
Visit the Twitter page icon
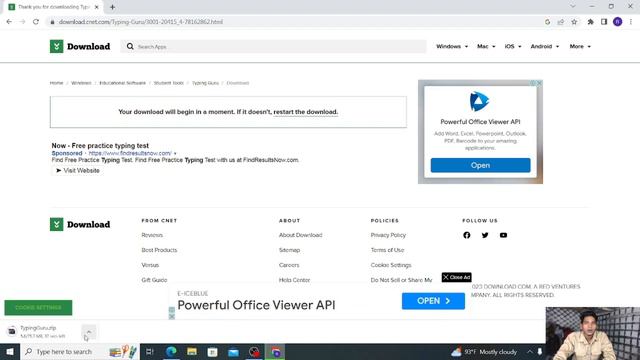pos(485,235)
